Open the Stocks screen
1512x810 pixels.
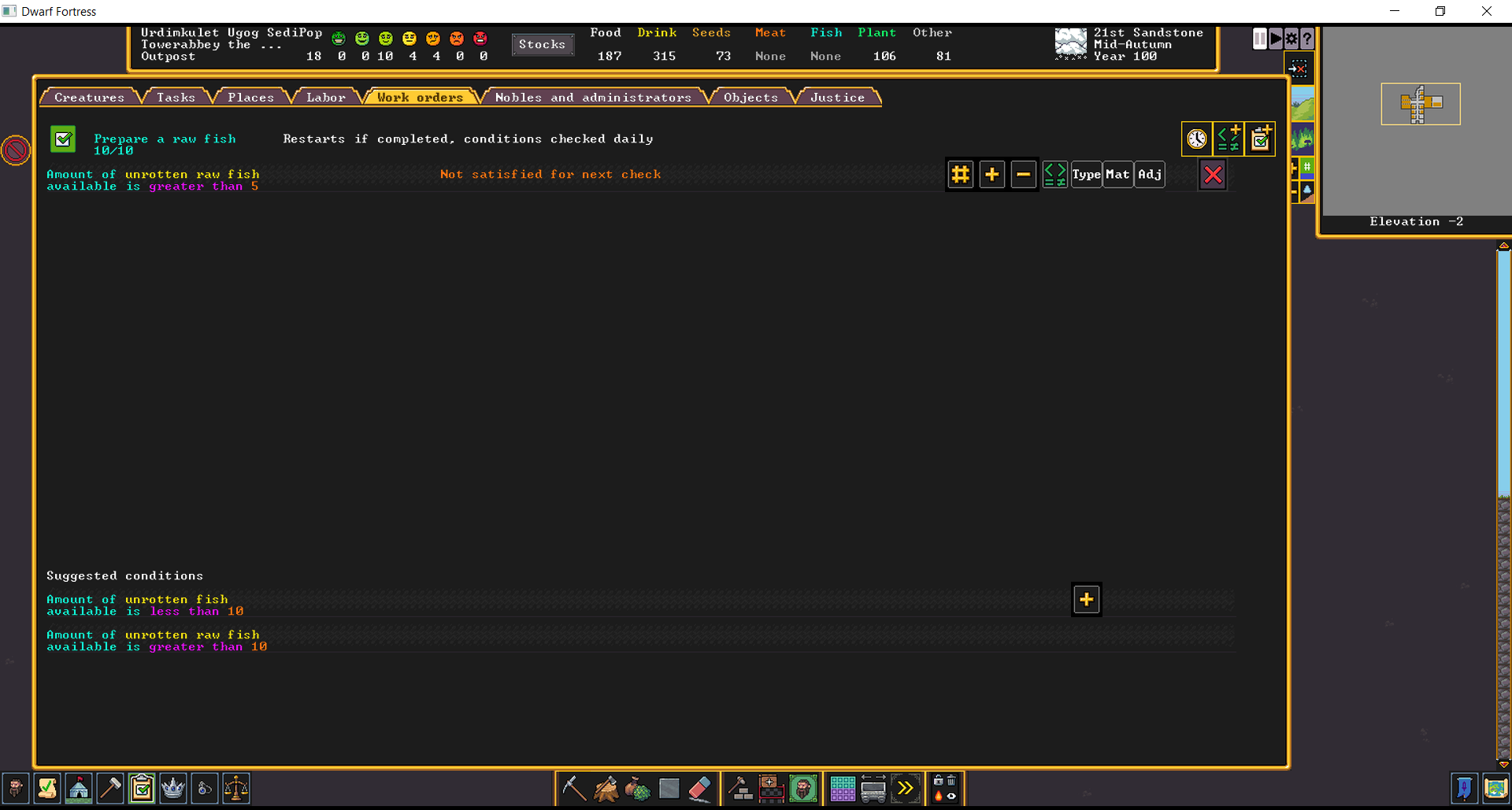click(542, 44)
